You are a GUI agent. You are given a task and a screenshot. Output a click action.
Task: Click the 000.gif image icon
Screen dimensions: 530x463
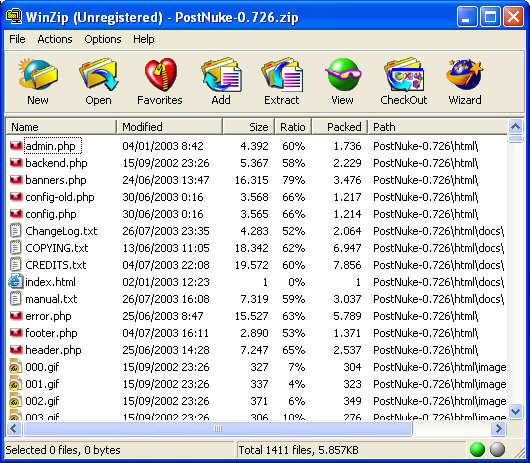click(16, 367)
